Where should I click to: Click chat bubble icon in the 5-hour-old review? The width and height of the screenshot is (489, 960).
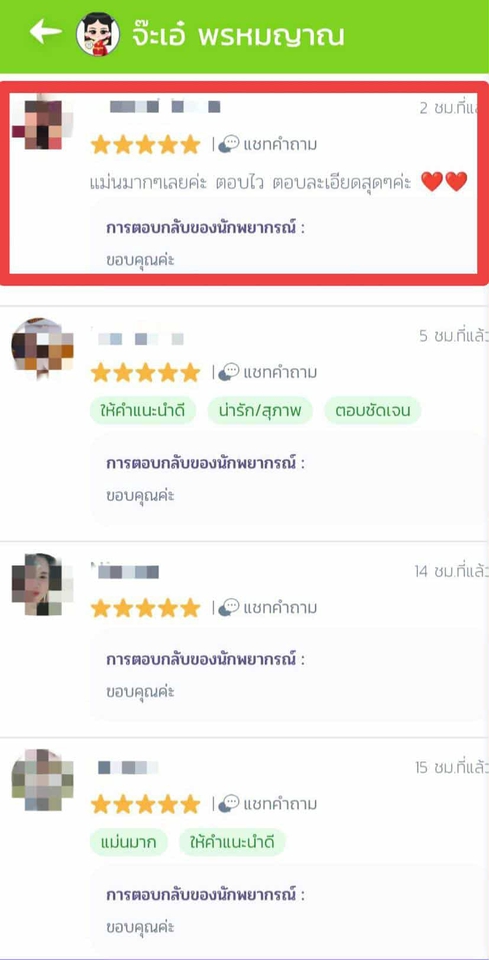229,372
